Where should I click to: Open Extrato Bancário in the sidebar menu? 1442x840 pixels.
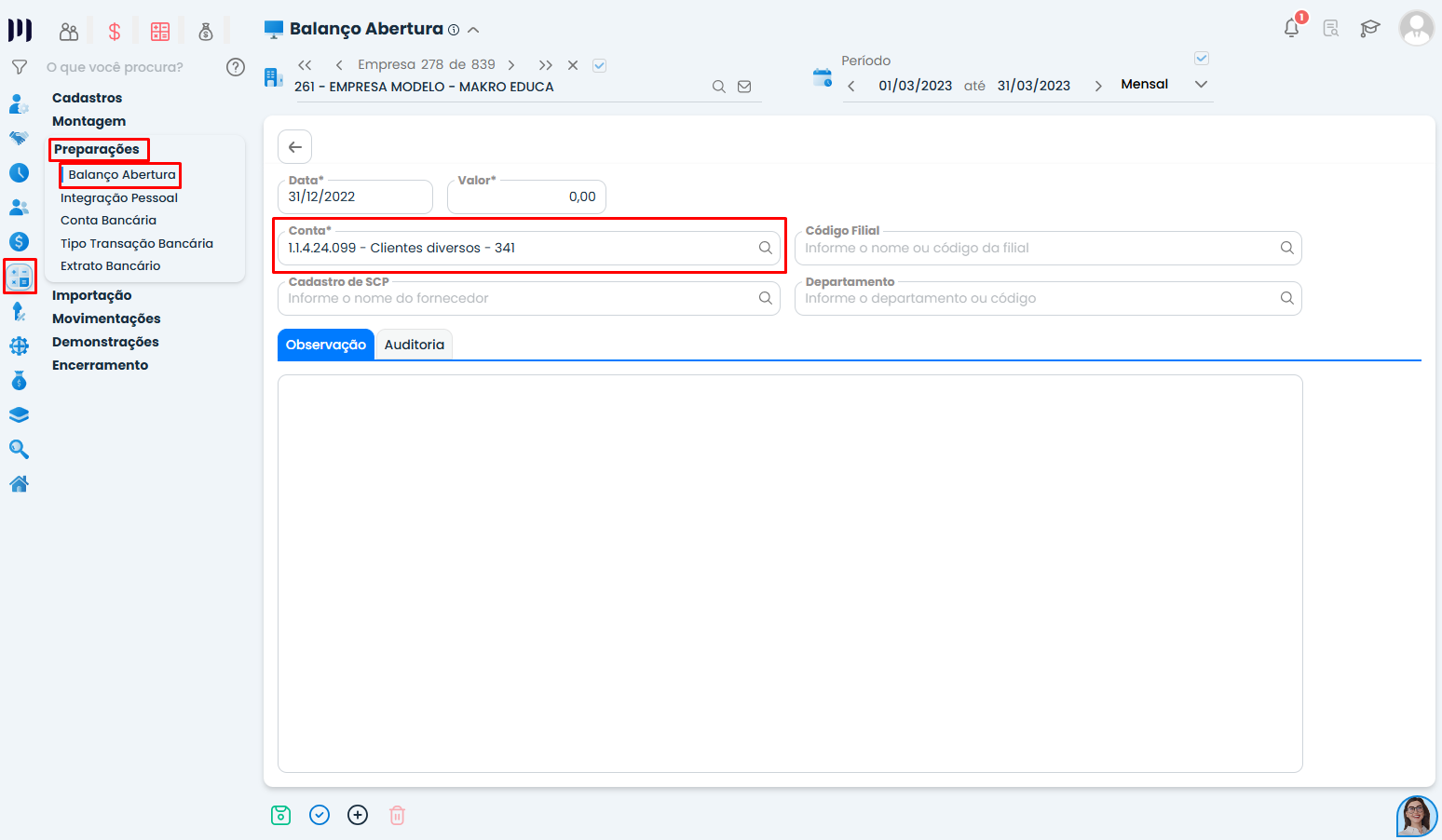coord(110,266)
